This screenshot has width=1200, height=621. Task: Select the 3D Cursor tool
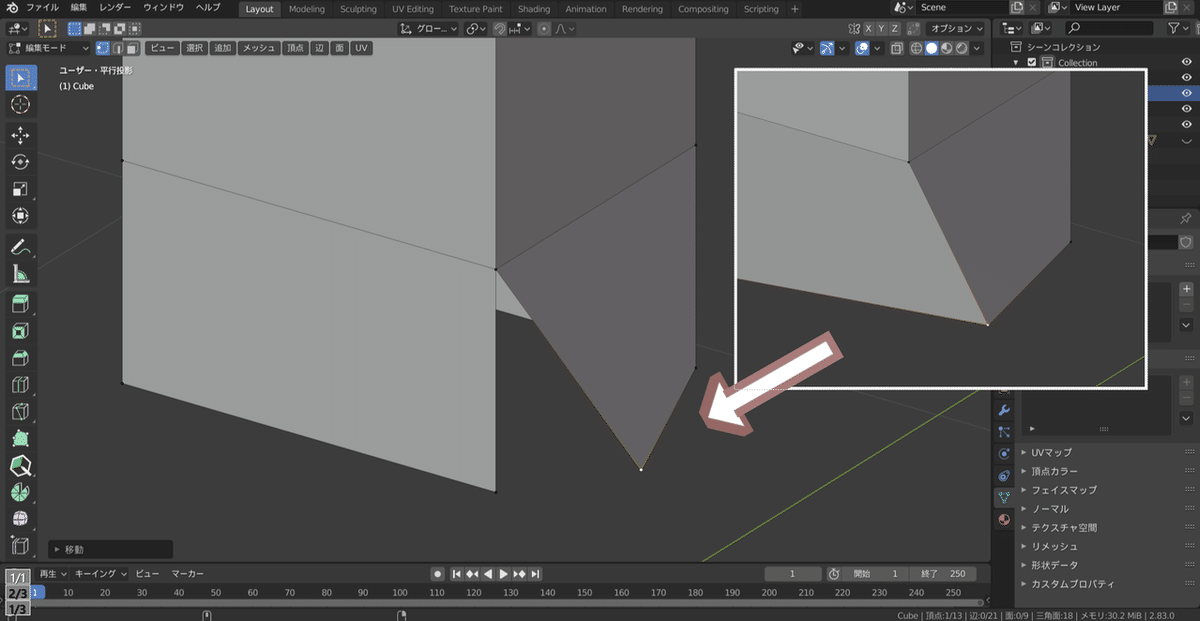pyautogui.click(x=21, y=105)
